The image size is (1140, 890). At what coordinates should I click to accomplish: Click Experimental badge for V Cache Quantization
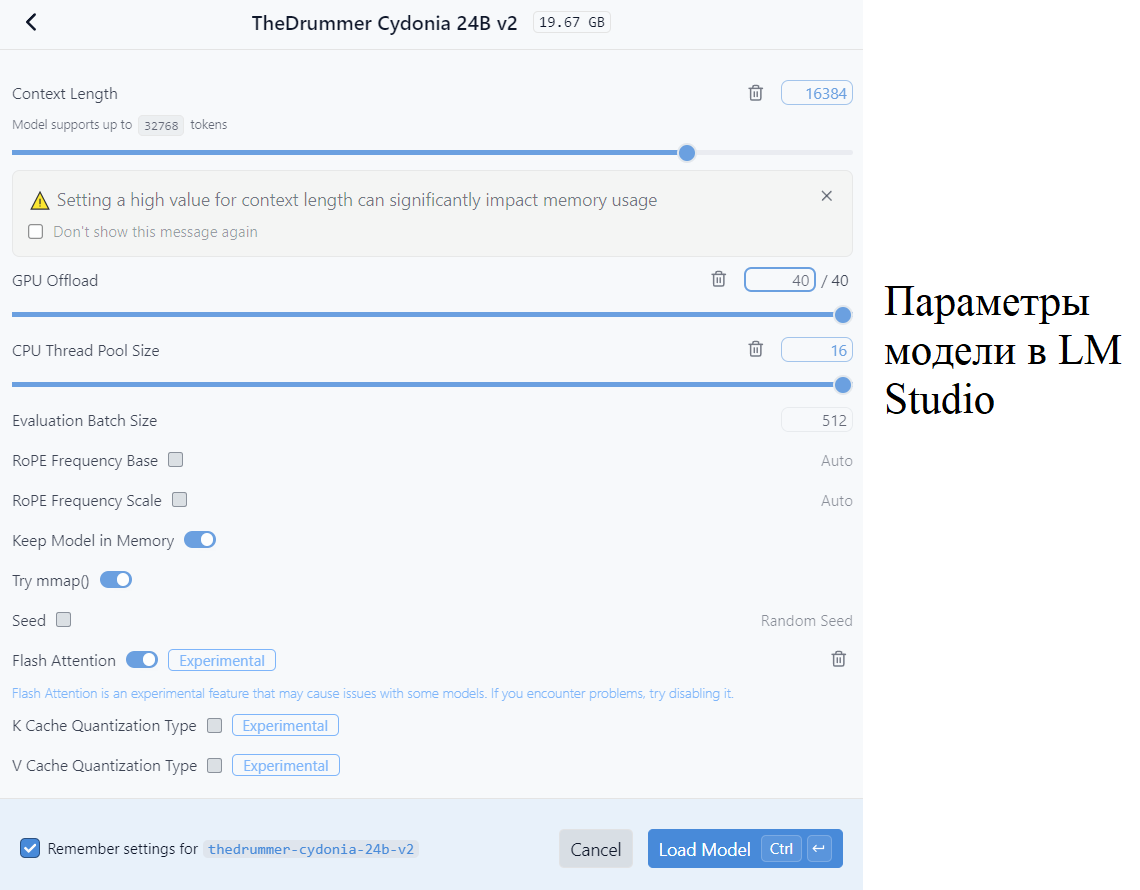(286, 766)
